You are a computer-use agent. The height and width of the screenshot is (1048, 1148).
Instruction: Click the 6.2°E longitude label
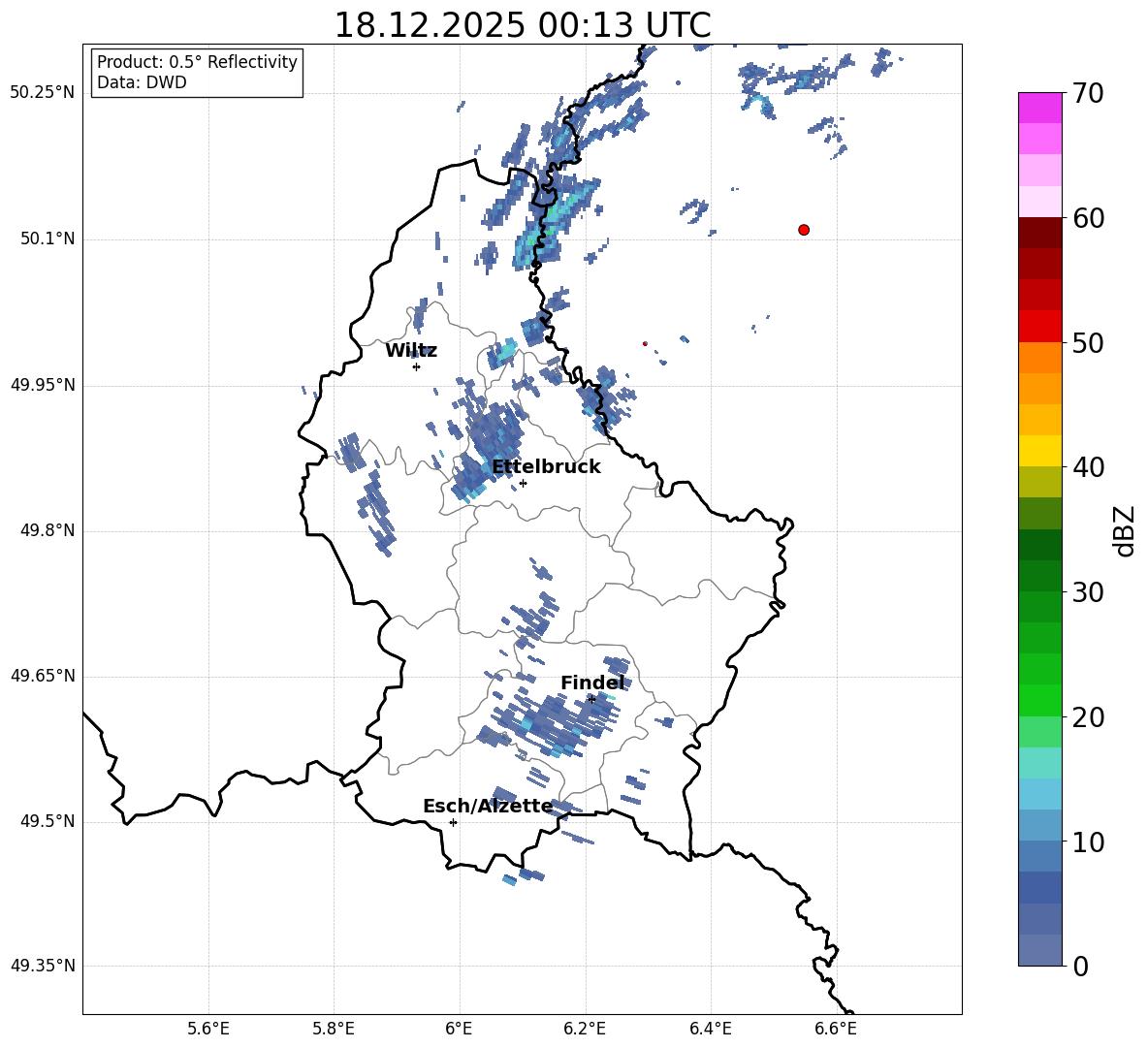585,1029
